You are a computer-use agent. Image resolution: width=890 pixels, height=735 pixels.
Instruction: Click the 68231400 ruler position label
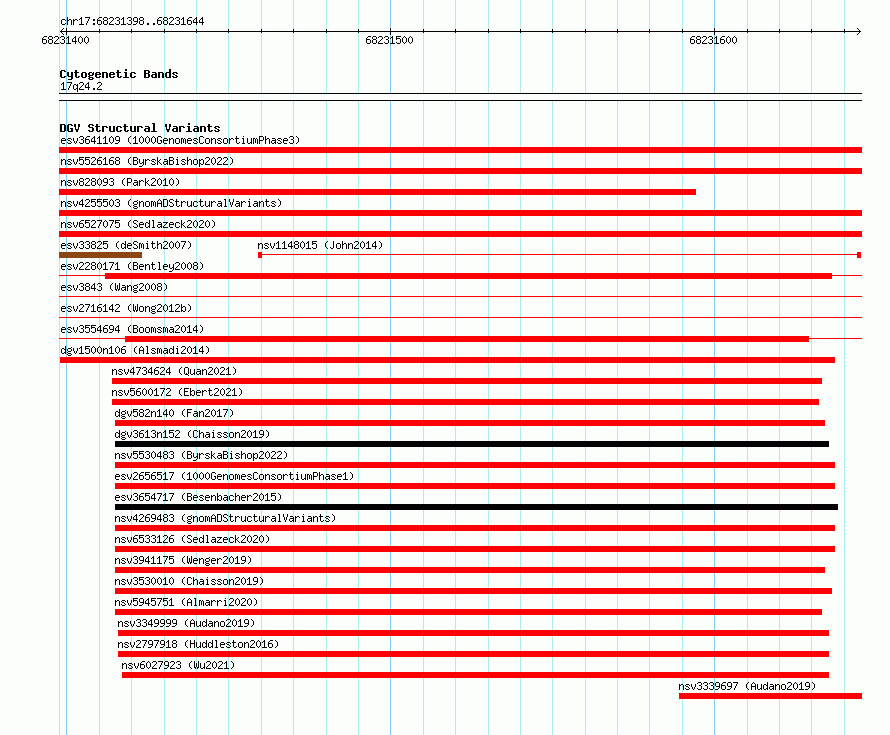[x=65, y=40]
